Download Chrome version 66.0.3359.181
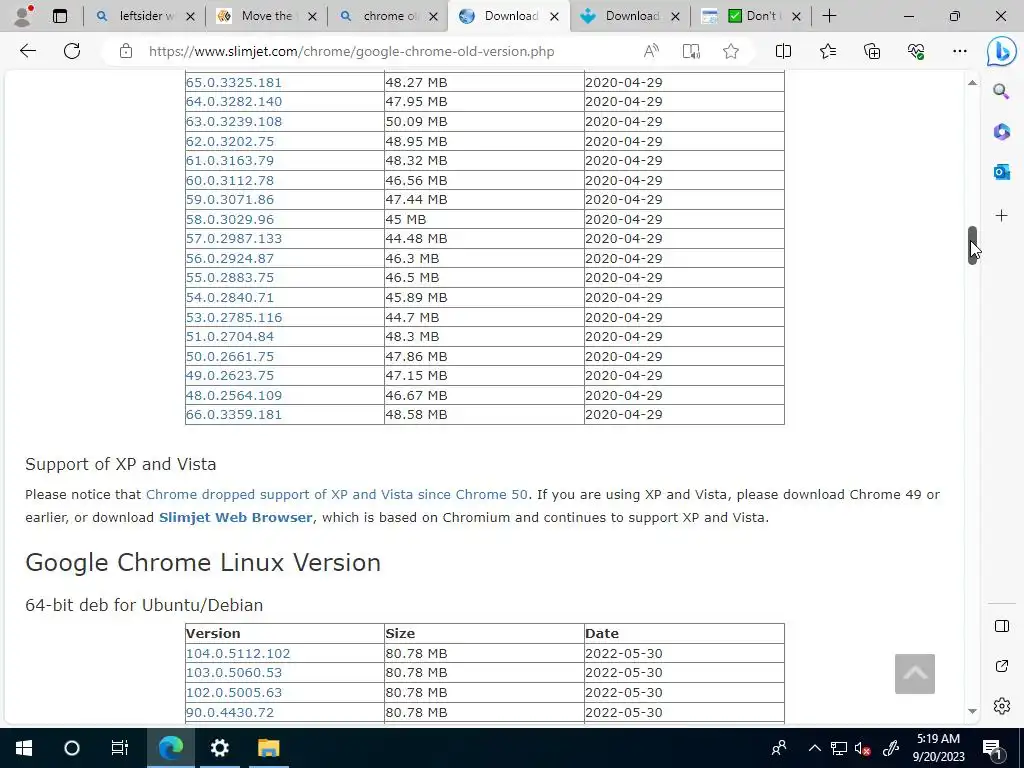 coord(234,415)
